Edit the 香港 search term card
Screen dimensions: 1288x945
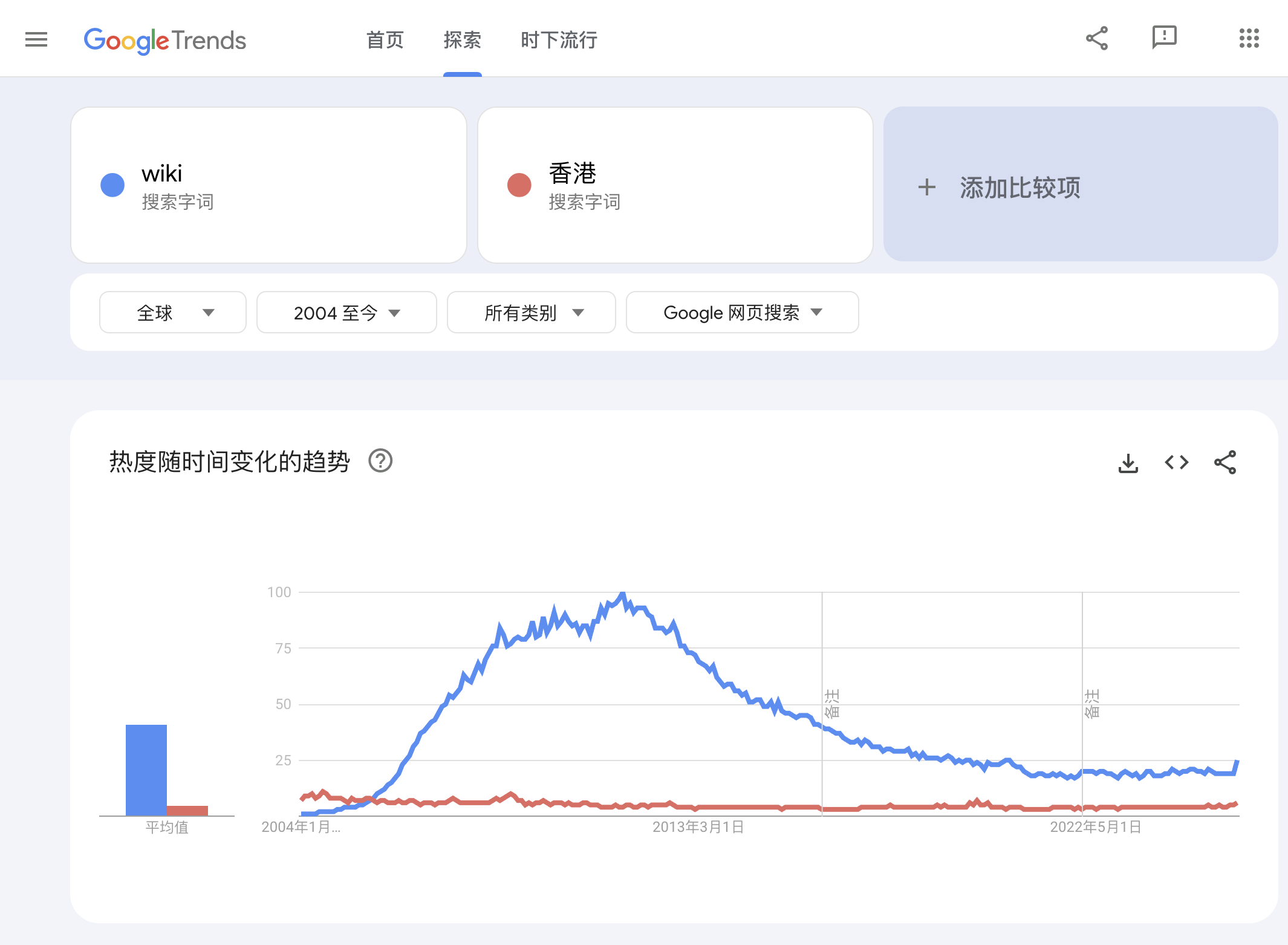(675, 185)
